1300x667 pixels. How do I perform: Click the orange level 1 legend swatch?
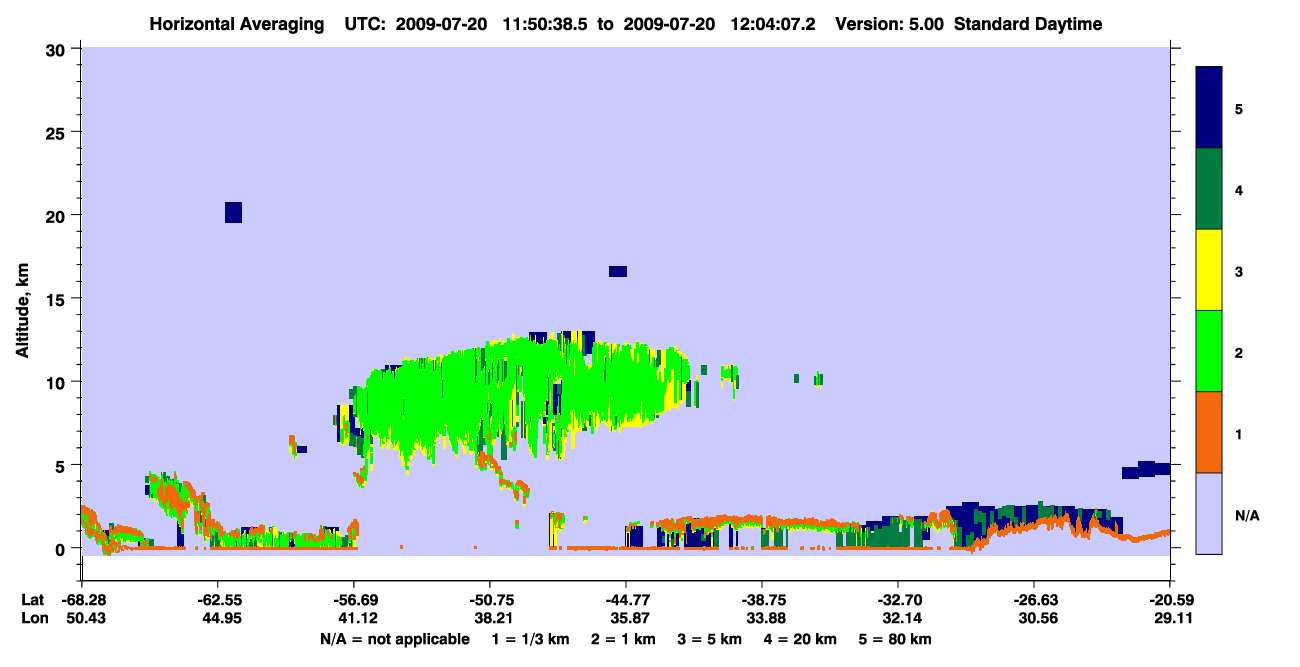pos(1209,432)
